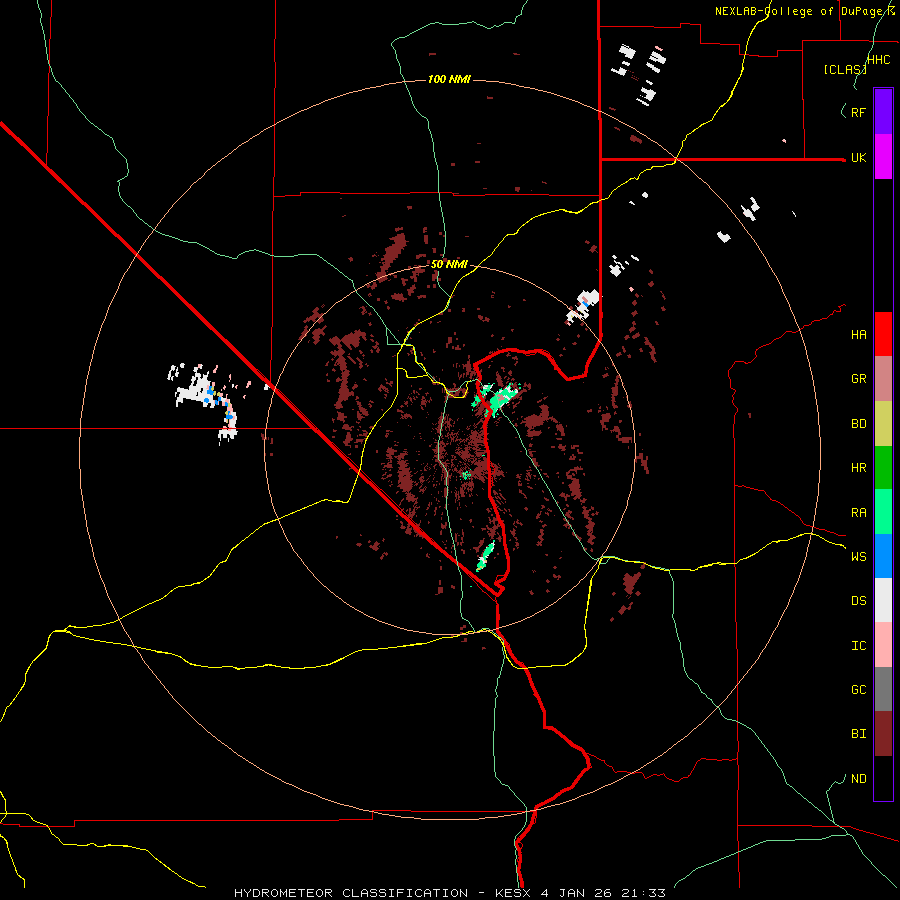Click the HA legend label
Screen dimensions: 900x900
858,335
